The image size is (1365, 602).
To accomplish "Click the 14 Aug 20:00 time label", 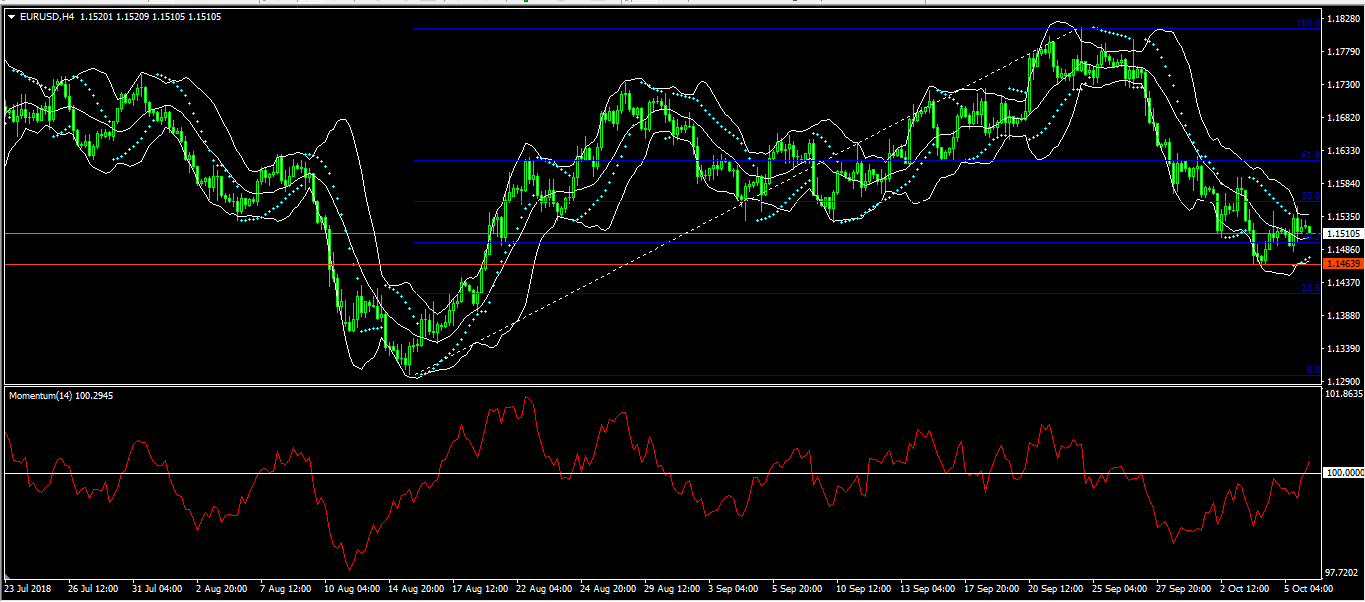I will 415,589.
